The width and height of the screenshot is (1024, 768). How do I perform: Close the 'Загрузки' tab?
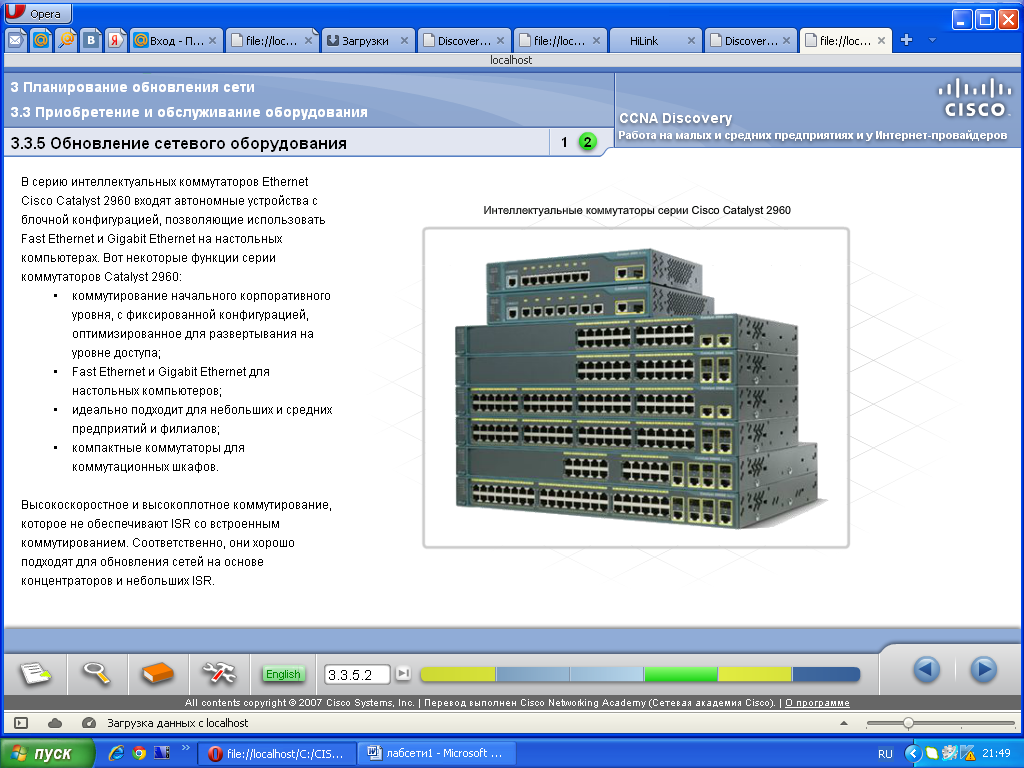[404, 40]
